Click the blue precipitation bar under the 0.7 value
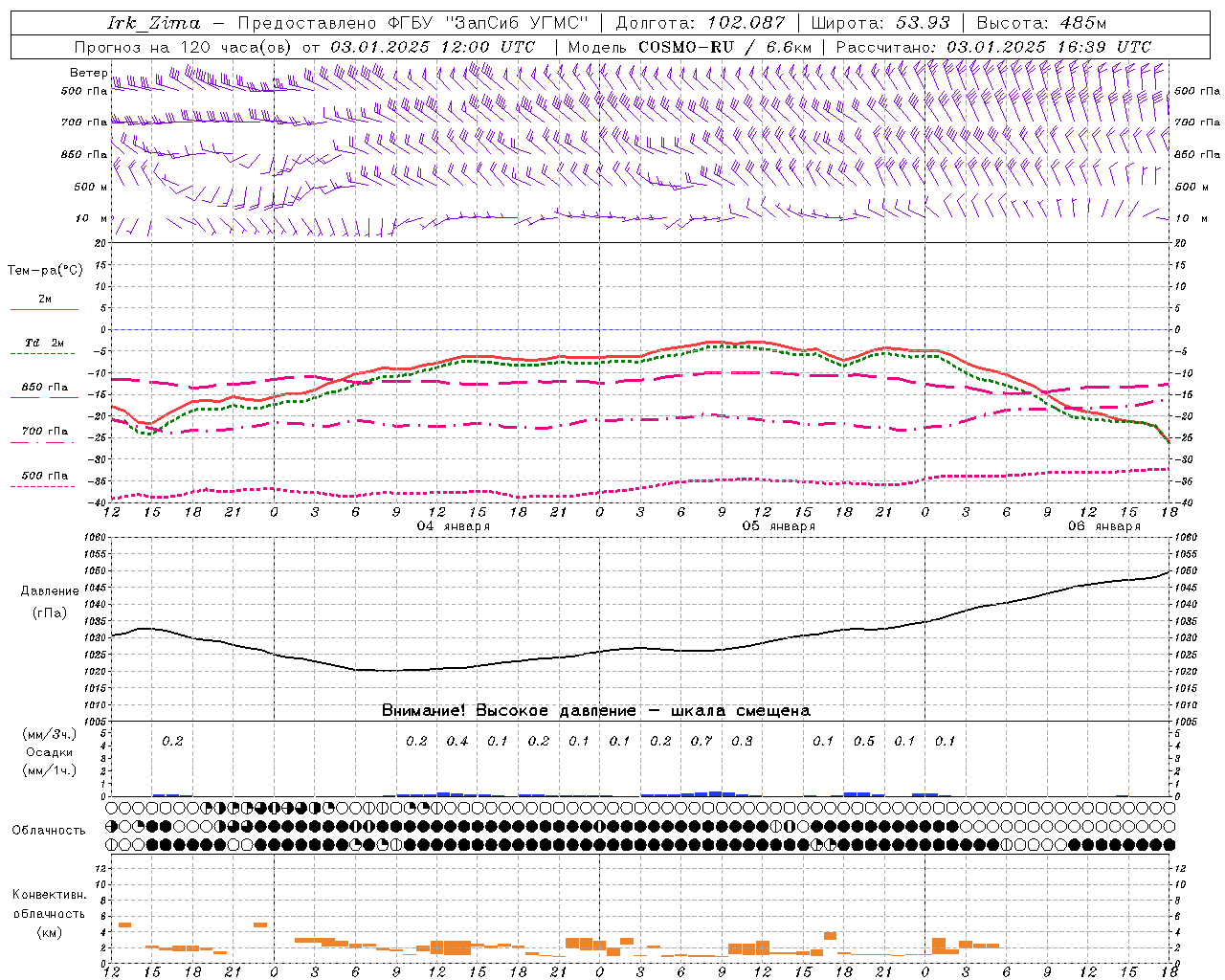The height and width of the screenshot is (980, 1225). [x=702, y=794]
